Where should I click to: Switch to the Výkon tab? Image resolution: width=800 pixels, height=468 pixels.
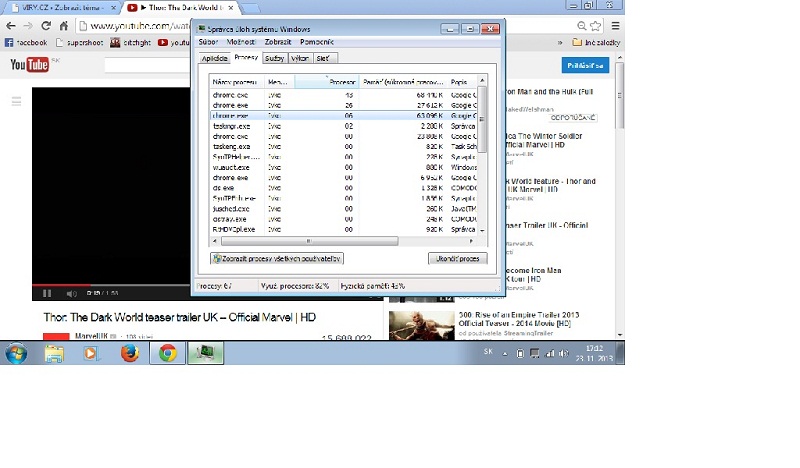click(x=300, y=58)
